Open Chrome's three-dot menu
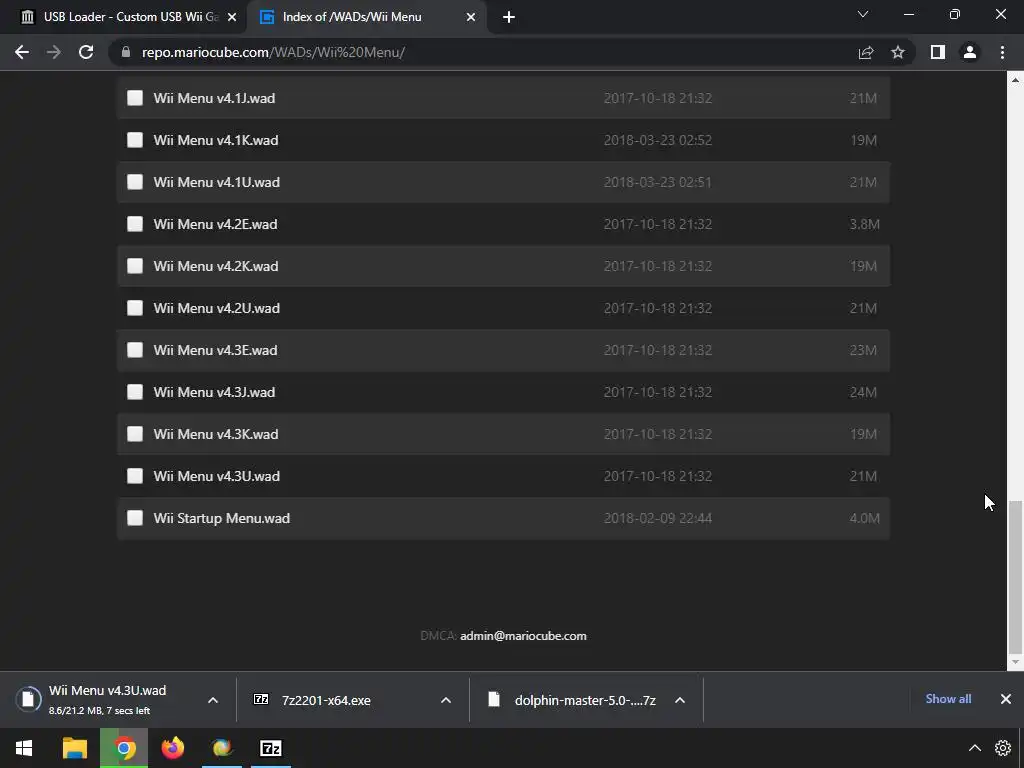Image resolution: width=1024 pixels, height=768 pixels. (1002, 52)
